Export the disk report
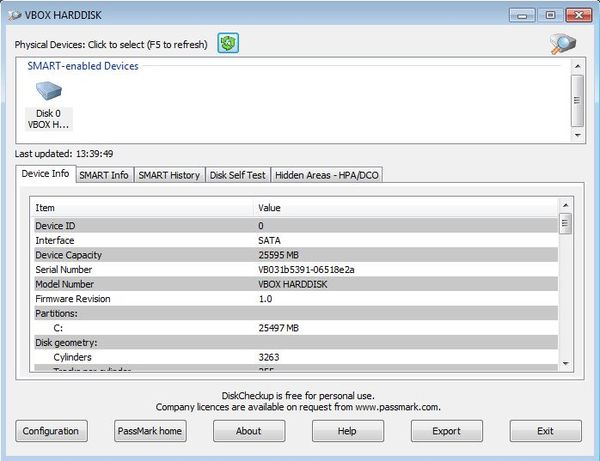This screenshot has width=600, height=461. (x=446, y=431)
